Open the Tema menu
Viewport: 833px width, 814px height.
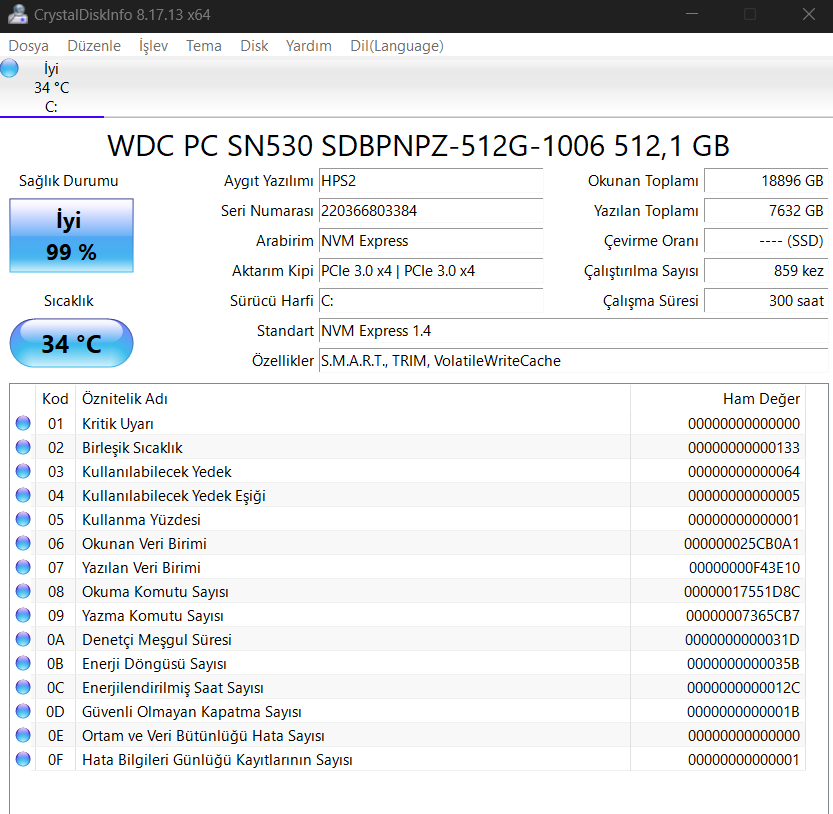[203, 46]
